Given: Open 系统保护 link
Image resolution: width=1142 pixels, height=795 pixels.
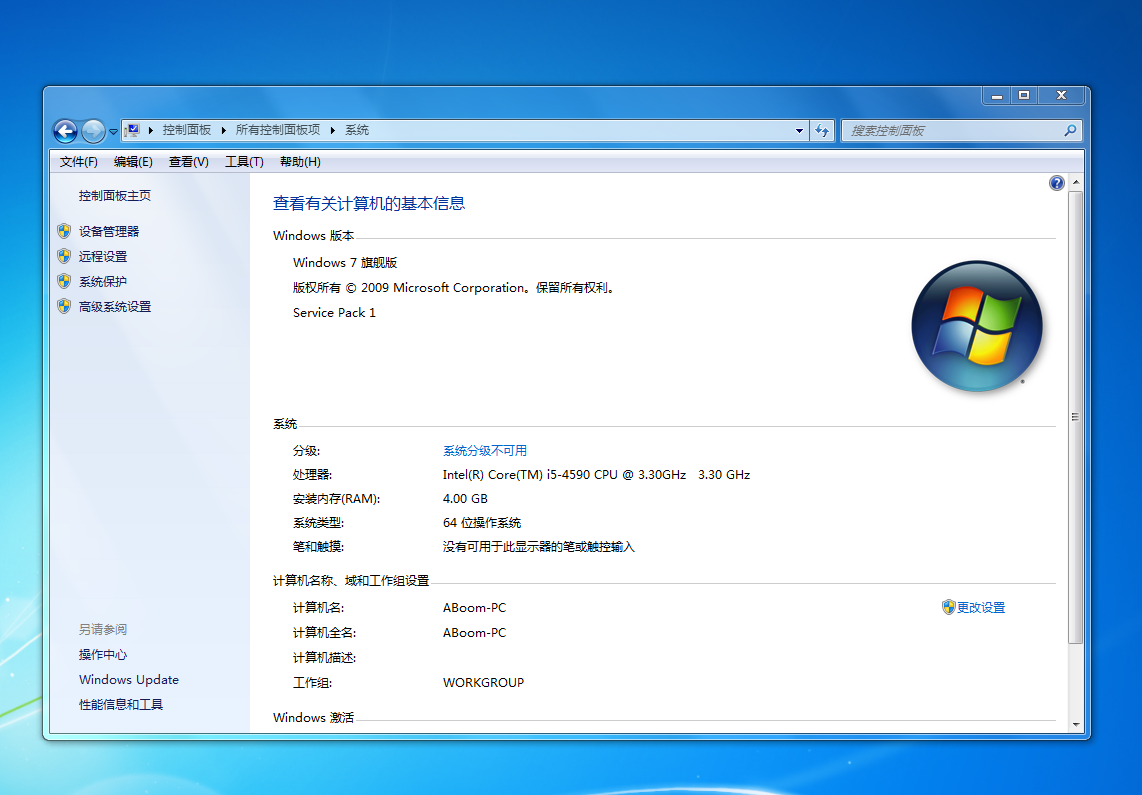Looking at the screenshot, I should [103, 282].
